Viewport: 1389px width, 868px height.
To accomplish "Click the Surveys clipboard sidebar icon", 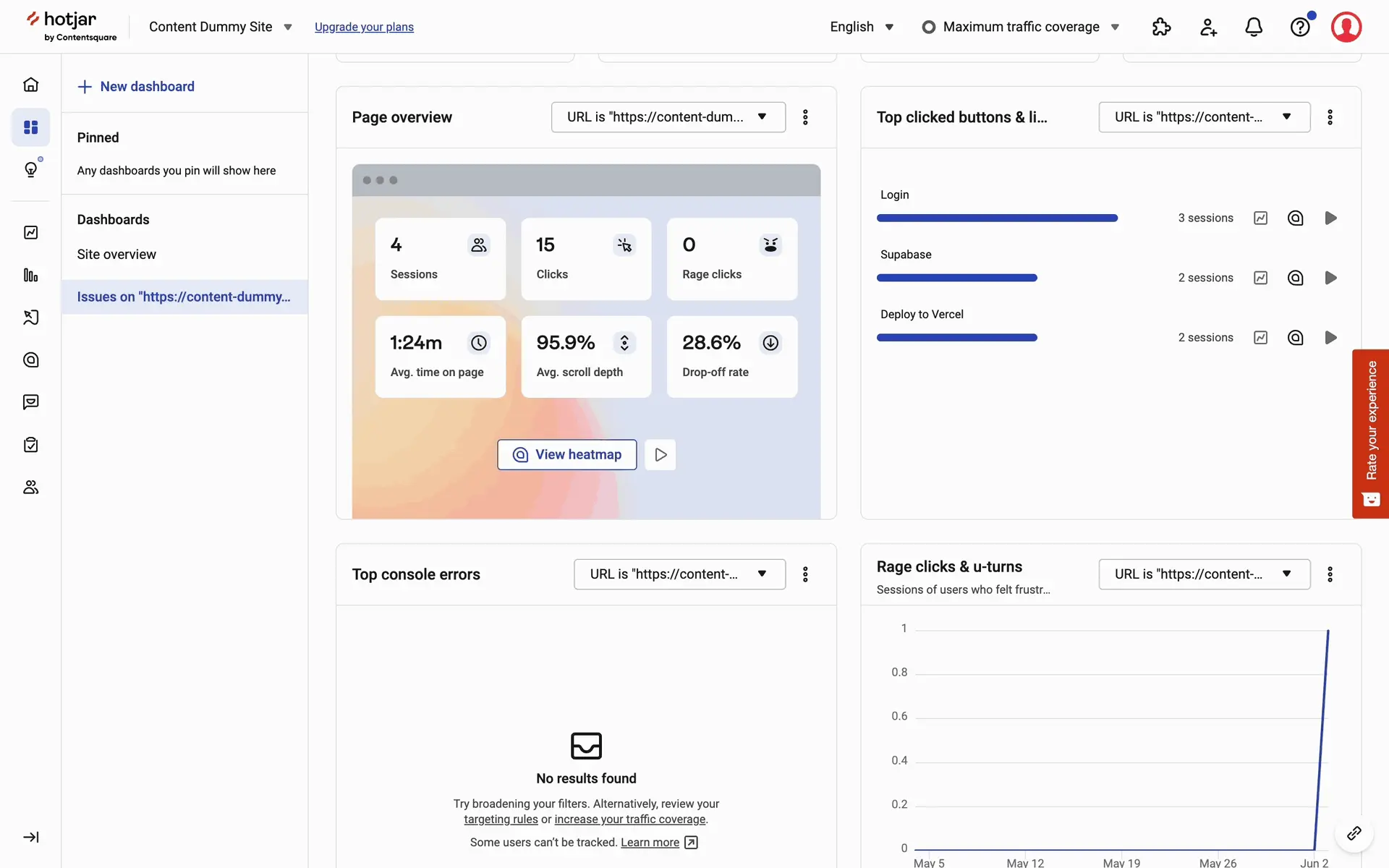I will coord(30,445).
